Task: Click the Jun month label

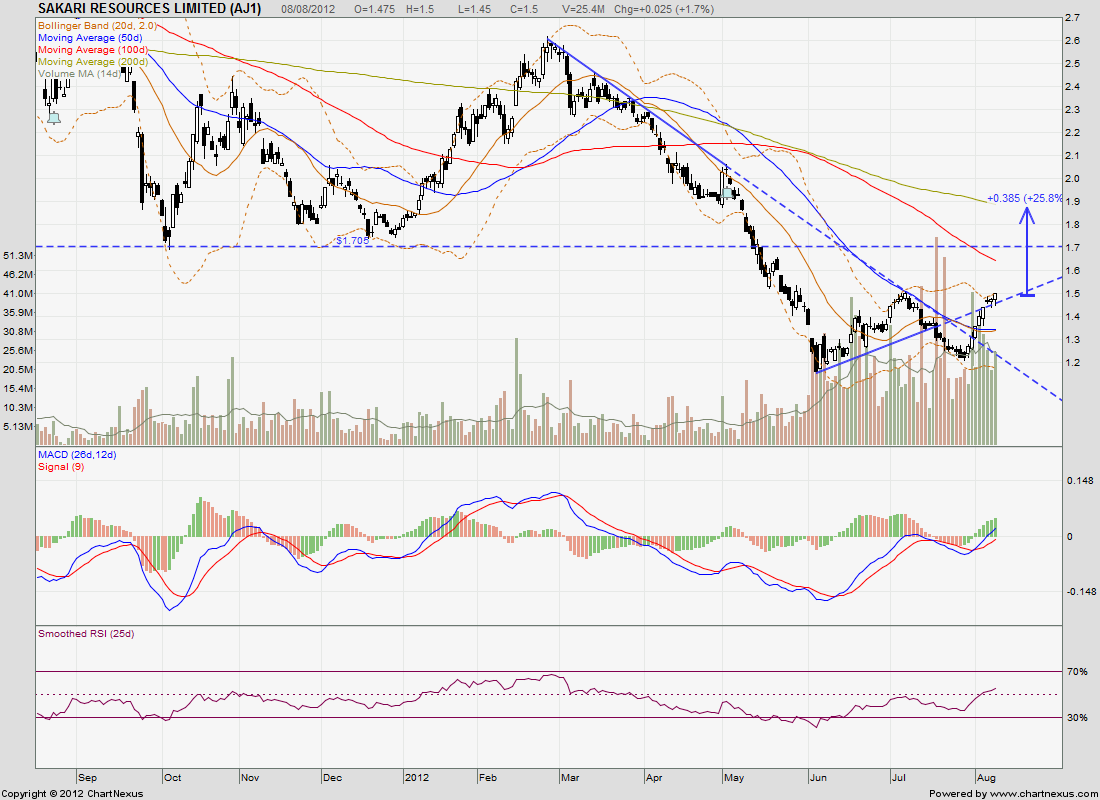Action: click(818, 778)
